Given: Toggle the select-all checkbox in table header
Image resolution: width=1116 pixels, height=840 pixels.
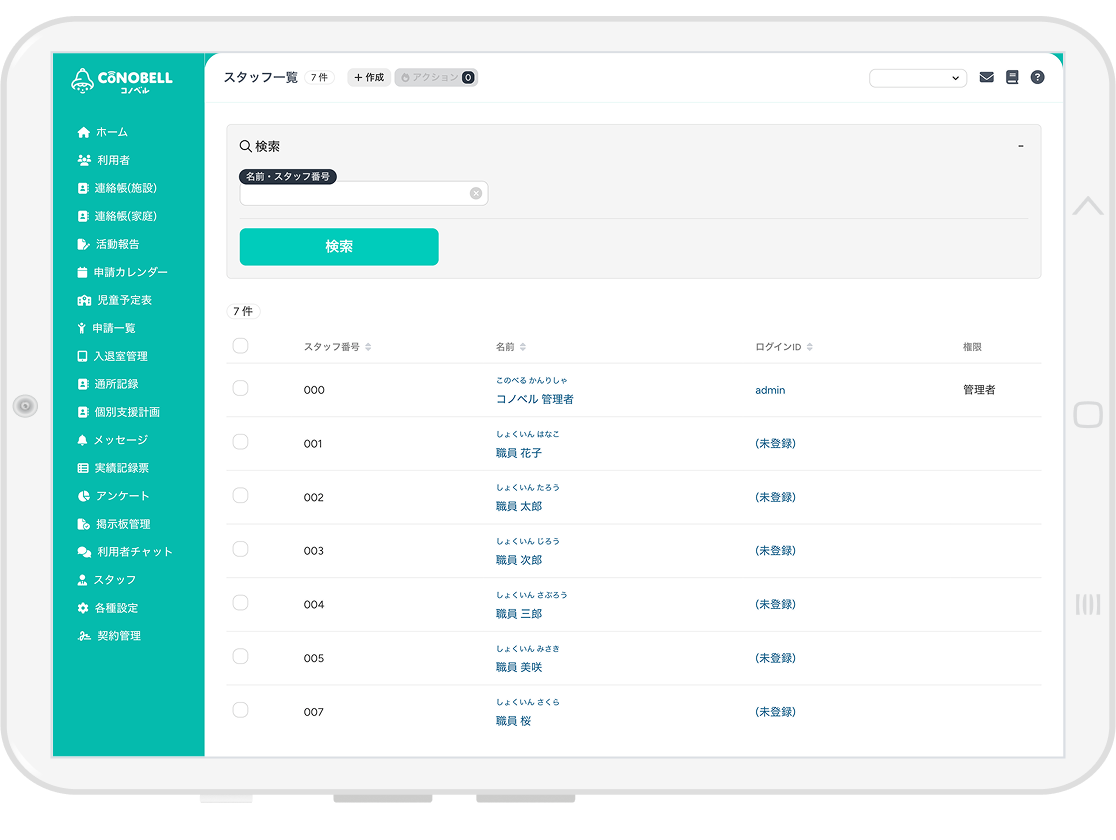Looking at the screenshot, I should point(240,346).
